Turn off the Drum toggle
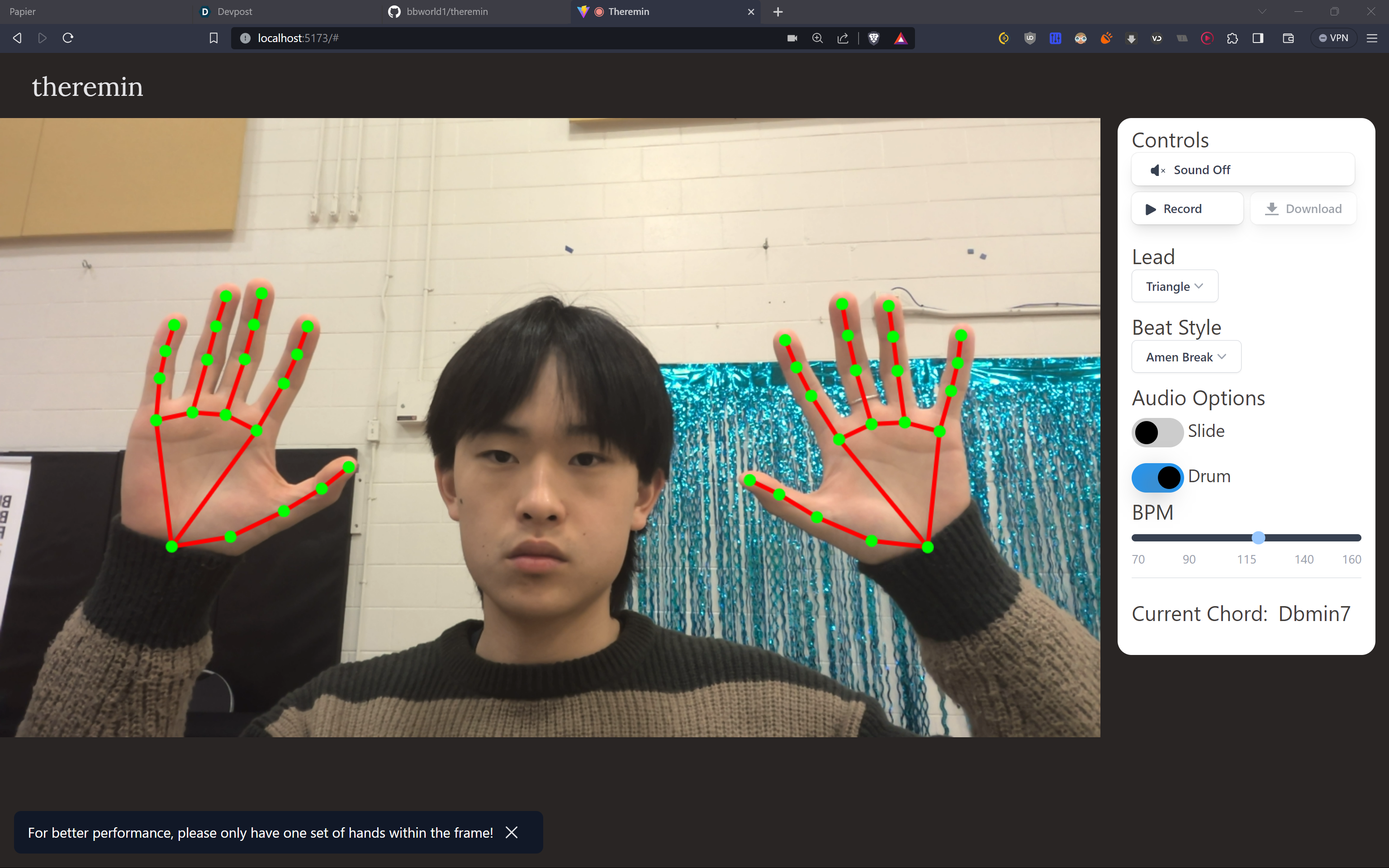Image resolution: width=1389 pixels, height=868 pixels. pos(1157,477)
